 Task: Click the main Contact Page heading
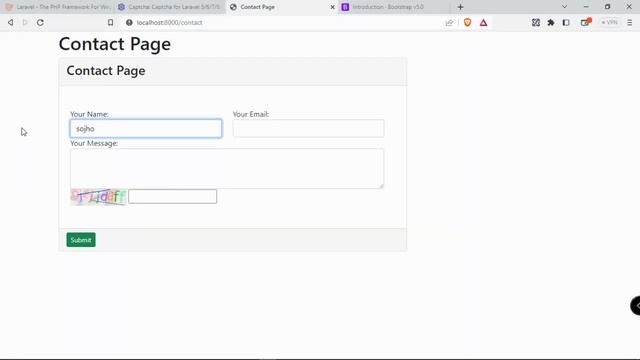[x=115, y=44]
